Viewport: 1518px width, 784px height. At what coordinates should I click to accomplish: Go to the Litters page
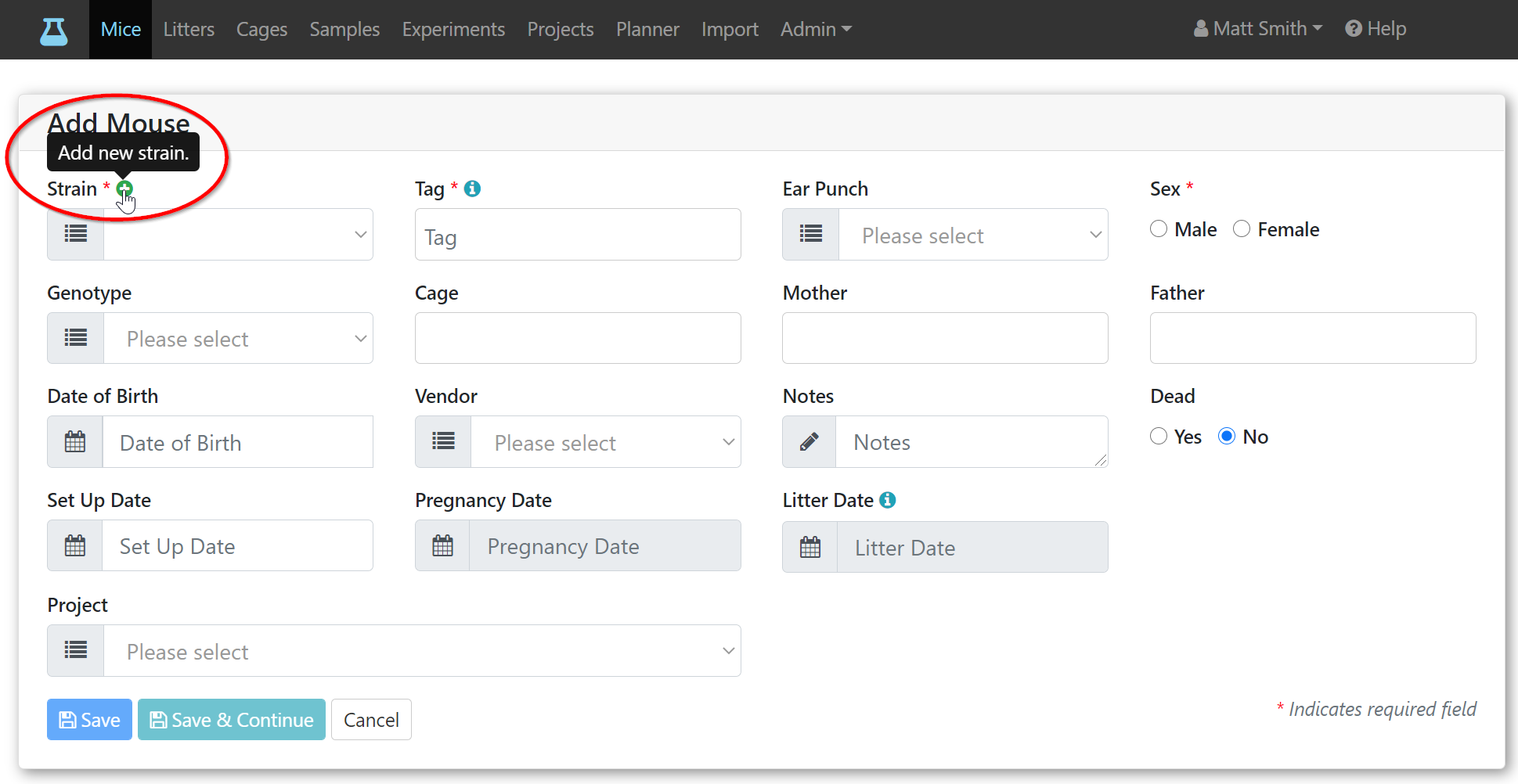pyautogui.click(x=189, y=29)
